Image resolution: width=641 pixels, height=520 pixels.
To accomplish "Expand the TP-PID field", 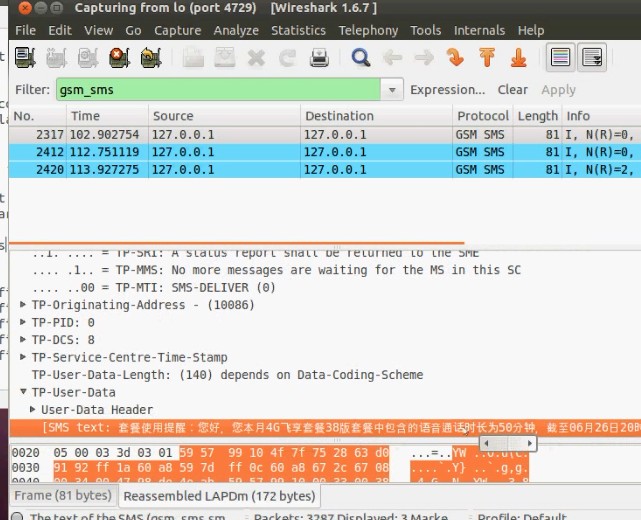I will point(23,322).
